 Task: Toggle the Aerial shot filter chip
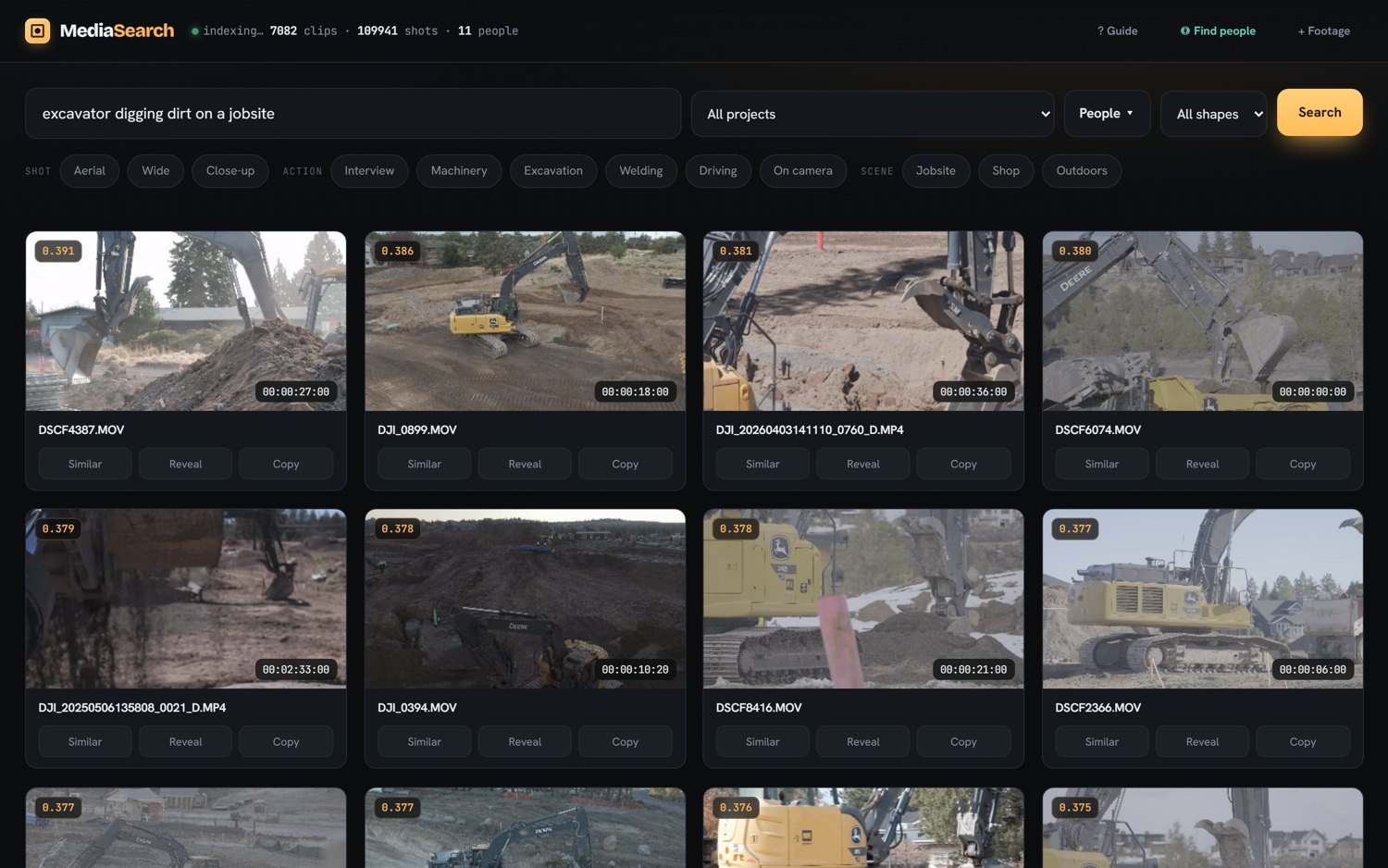tap(90, 171)
